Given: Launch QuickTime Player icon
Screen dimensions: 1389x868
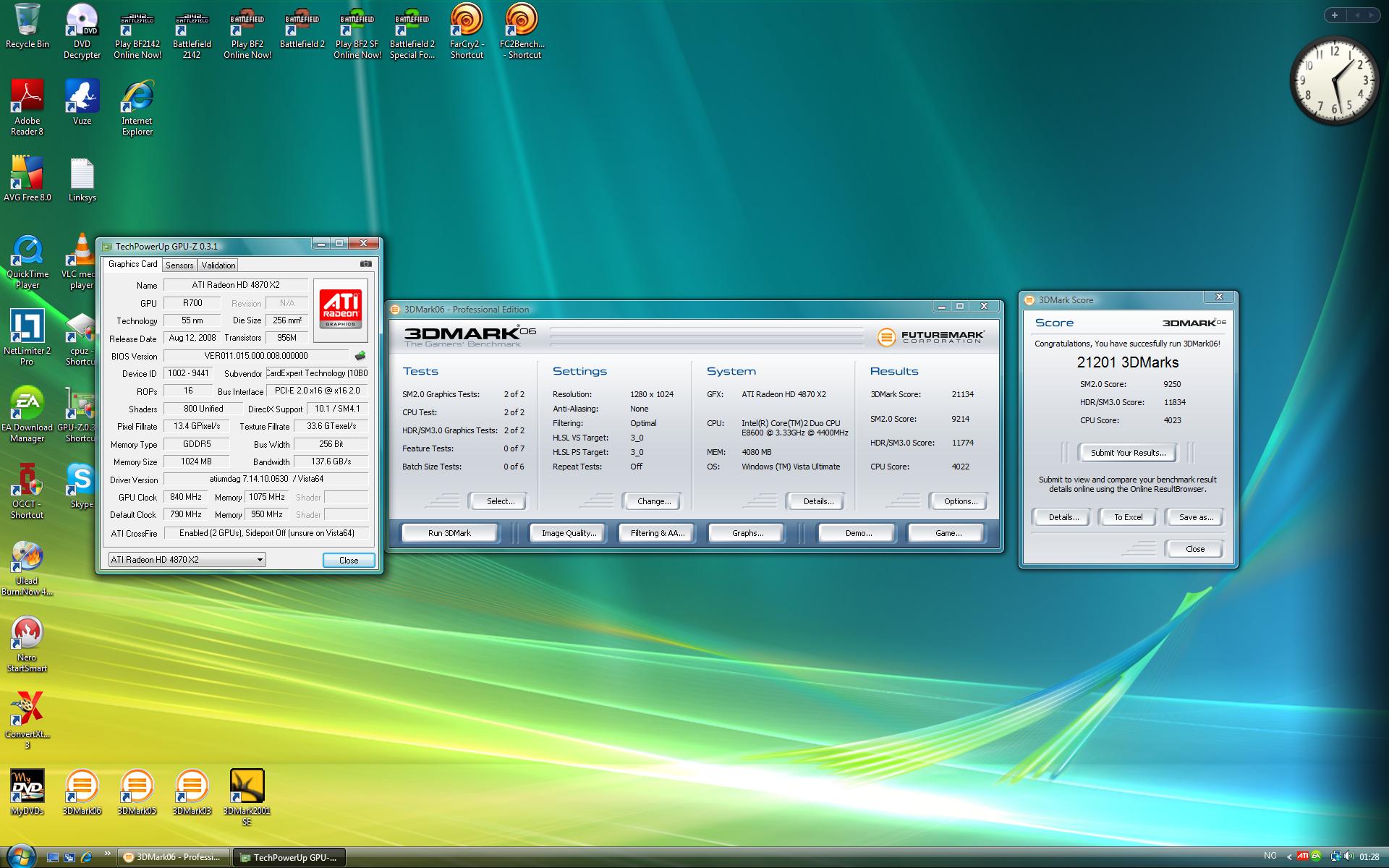Looking at the screenshot, I should coord(27,260).
